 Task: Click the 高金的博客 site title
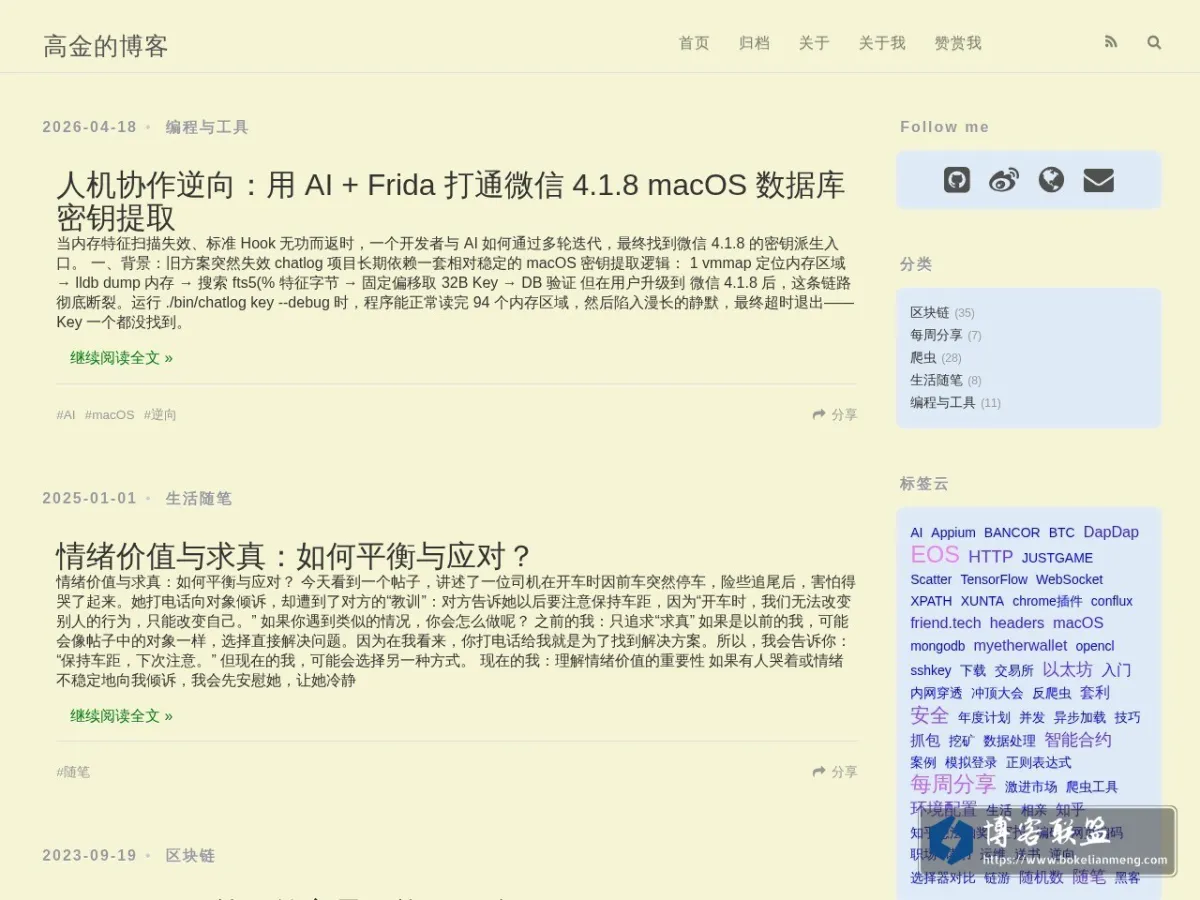click(x=106, y=46)
